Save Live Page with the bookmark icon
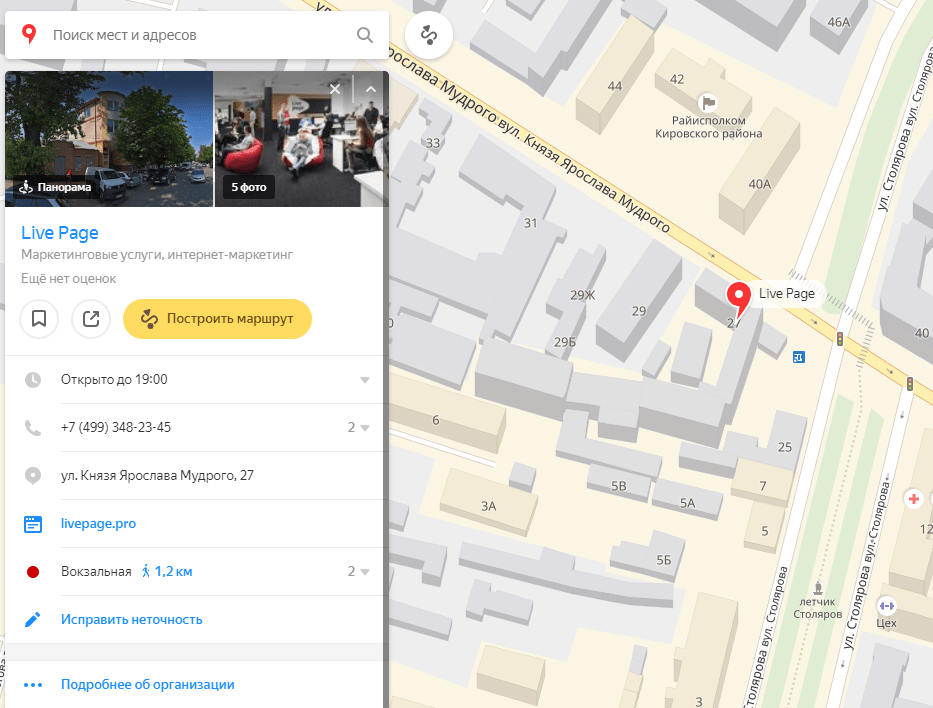Screen dimensions: 933x708 click(39, 319)
